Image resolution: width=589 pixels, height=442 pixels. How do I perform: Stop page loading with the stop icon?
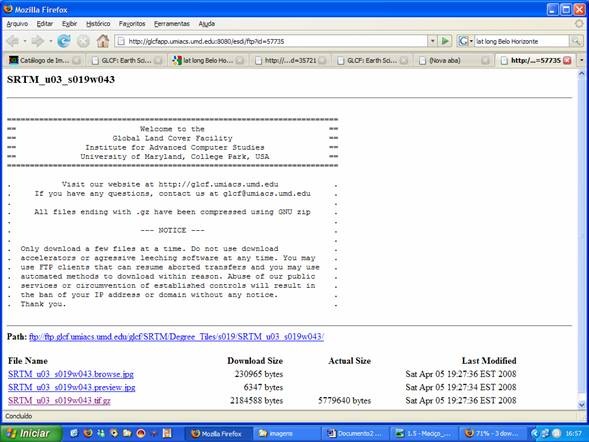click(83, 41)
